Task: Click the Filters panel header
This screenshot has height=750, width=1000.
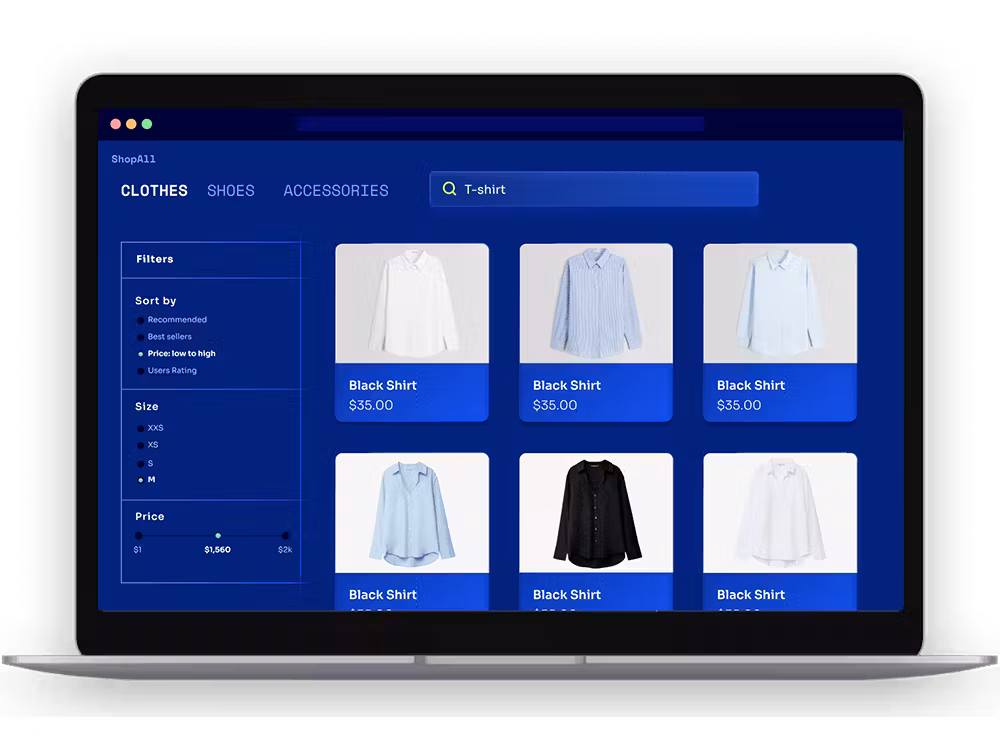Action: [211, 260]
